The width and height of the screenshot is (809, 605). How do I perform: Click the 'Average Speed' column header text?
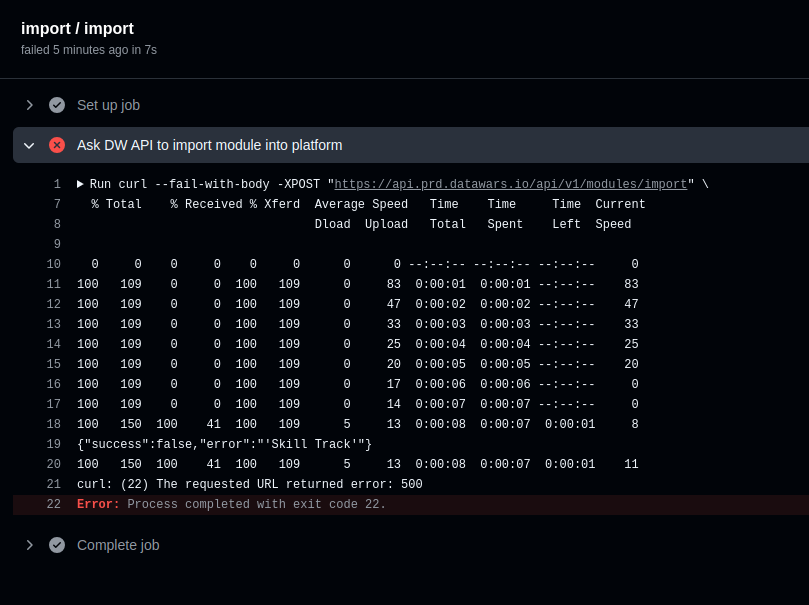click(361, 204)
